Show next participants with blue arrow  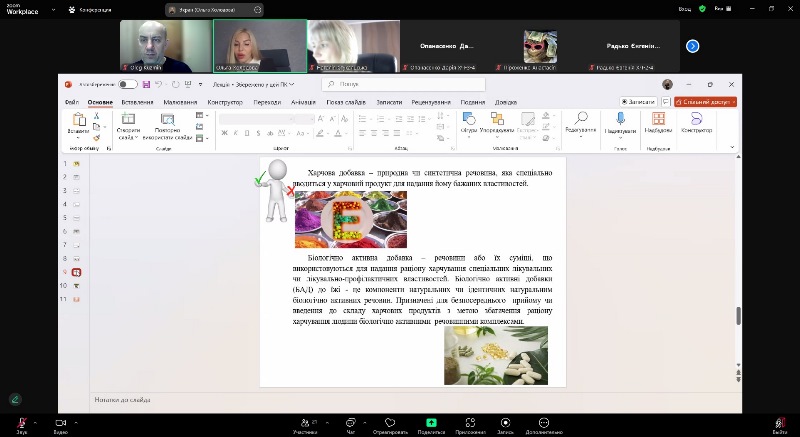pos(692,46)
